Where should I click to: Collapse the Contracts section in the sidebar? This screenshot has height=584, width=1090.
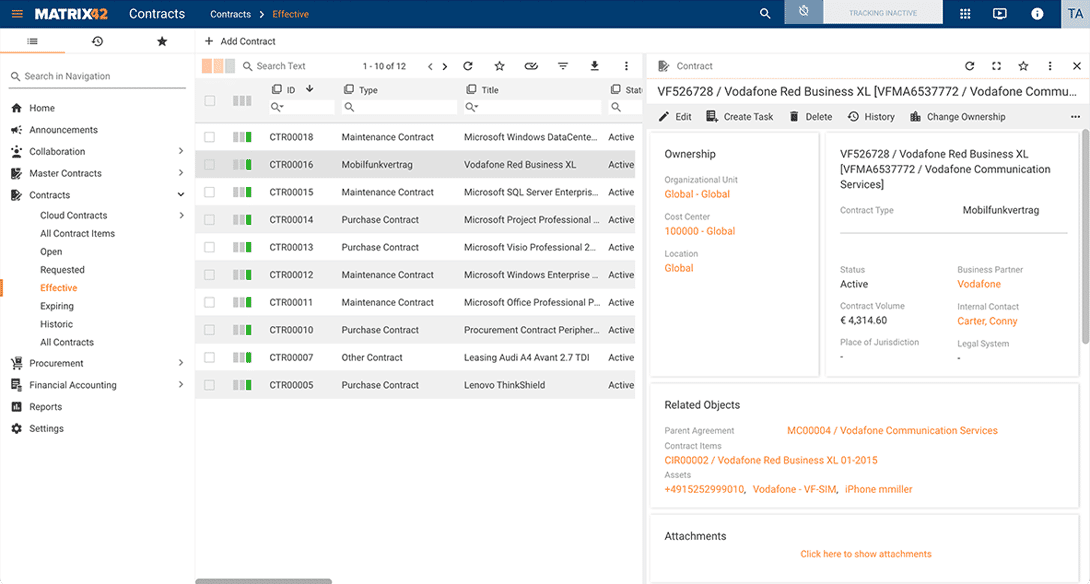[x=181, y=194]
